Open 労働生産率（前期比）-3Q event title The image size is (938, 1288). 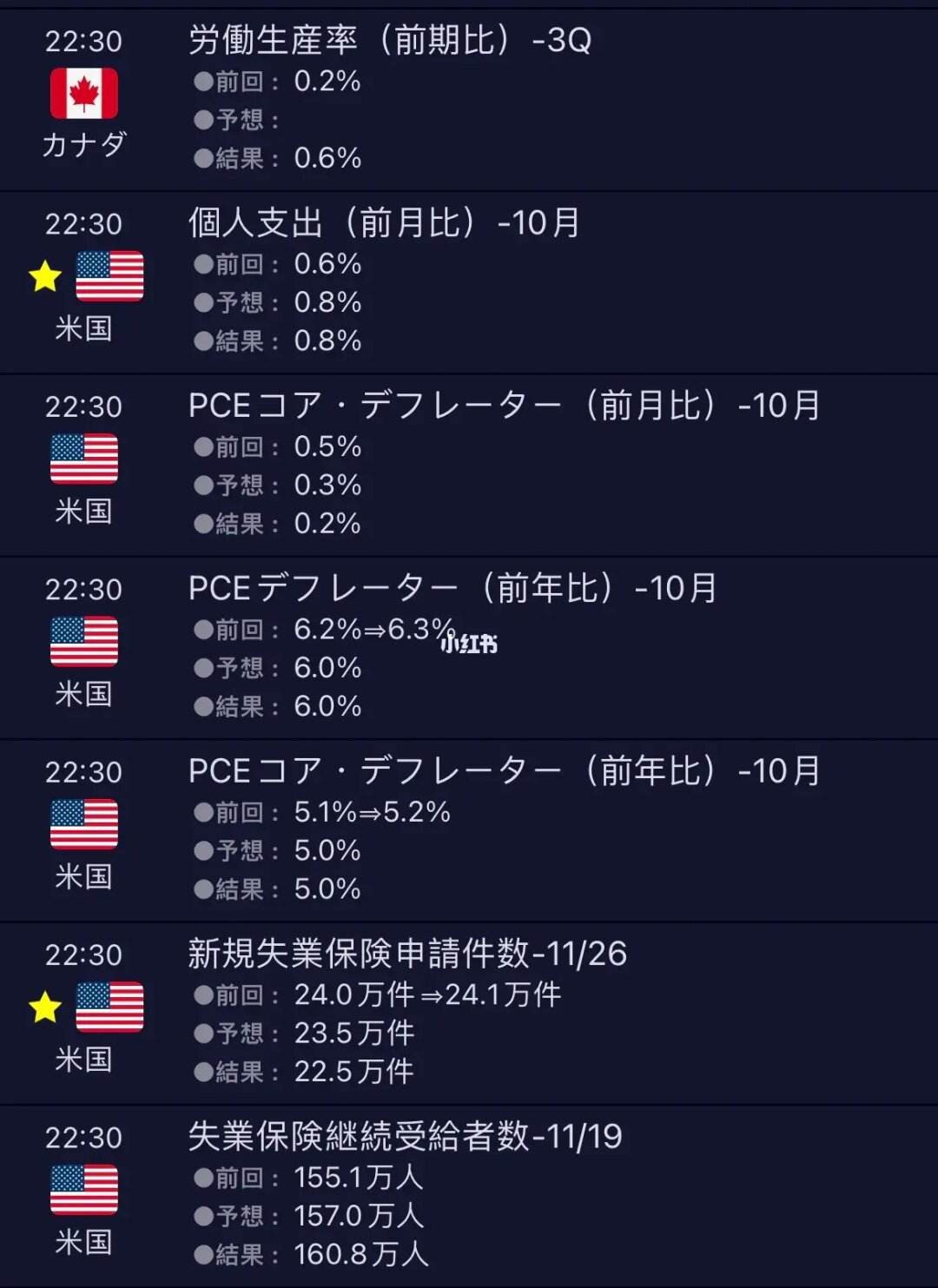tap(390, 40)
